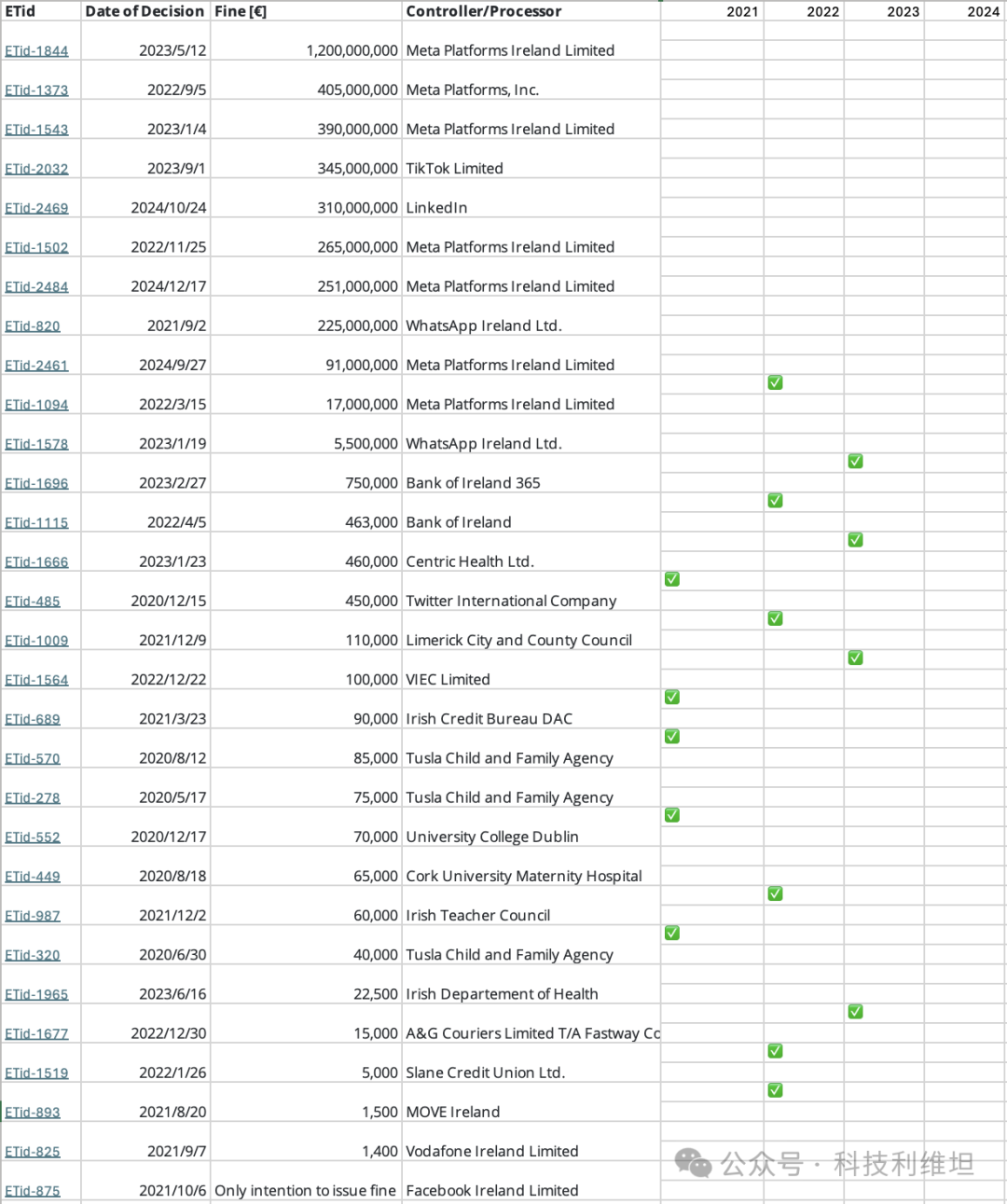This screenshot has height=1204, width=1007.
Task: Open the ETid-320 link
Action: click(33, 955)
